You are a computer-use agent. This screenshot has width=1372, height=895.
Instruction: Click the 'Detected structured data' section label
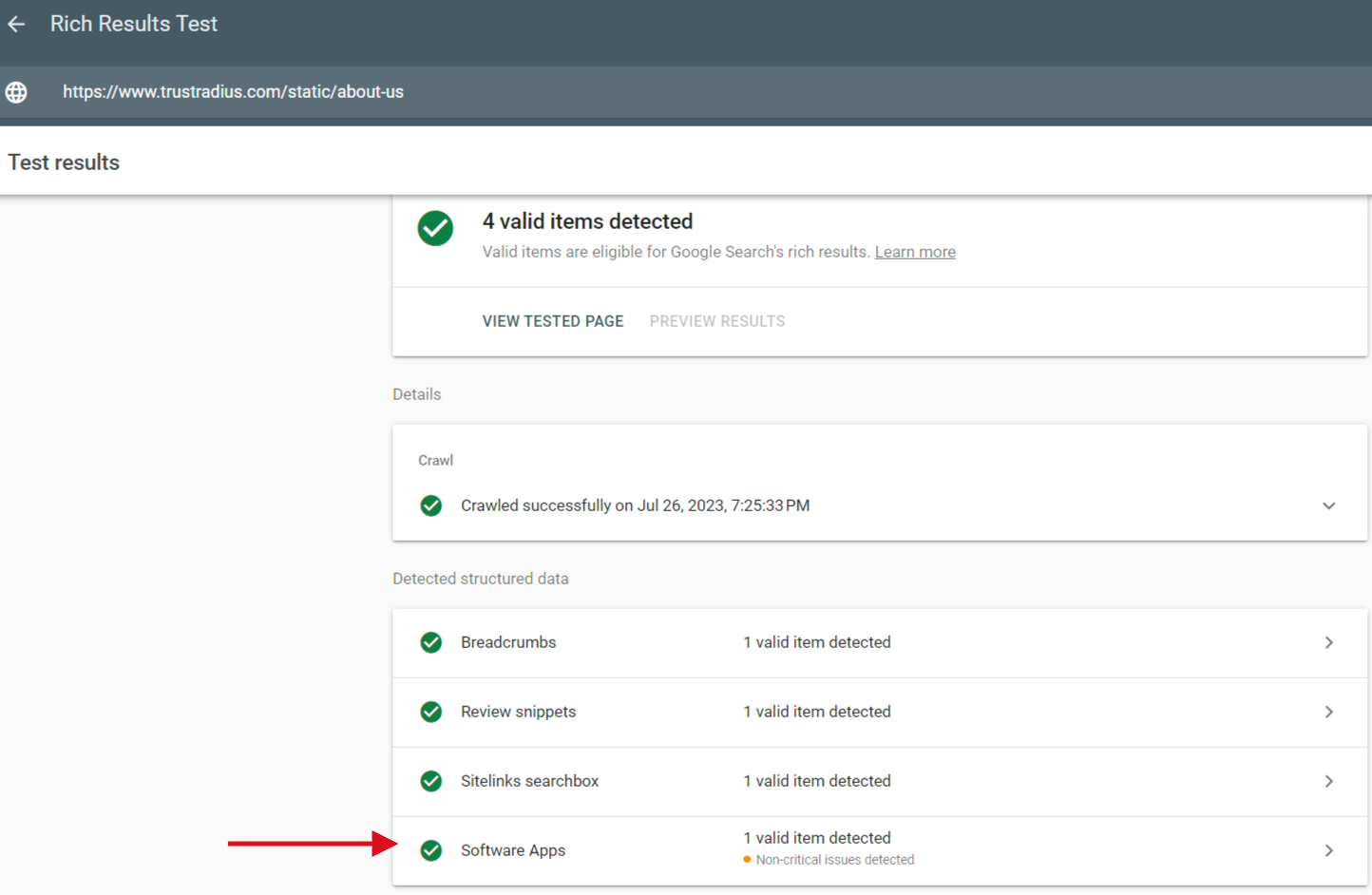pyautogui.click(x=481, y=579)
